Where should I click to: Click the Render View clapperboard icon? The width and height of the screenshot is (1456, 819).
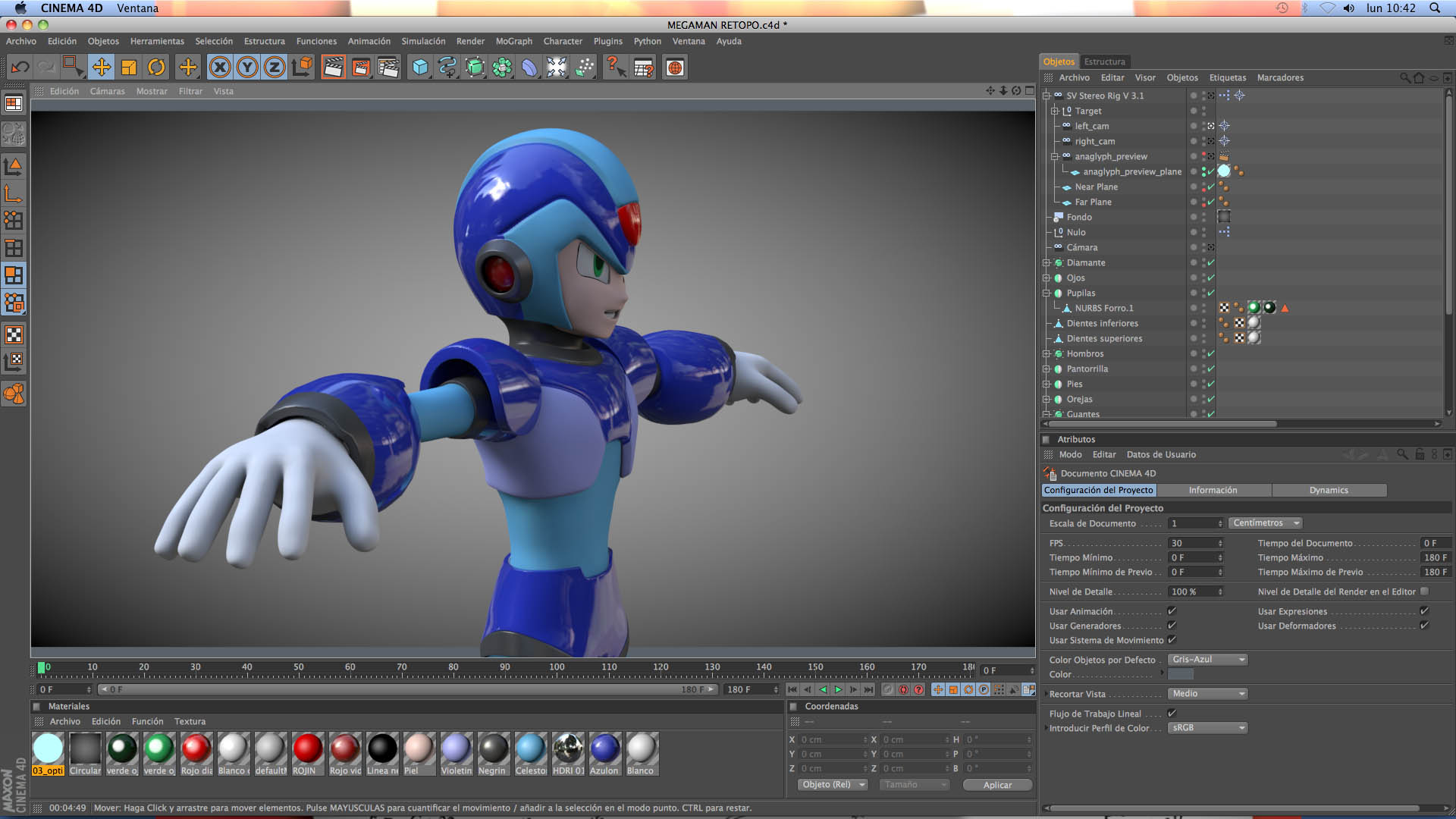point(333,67)
